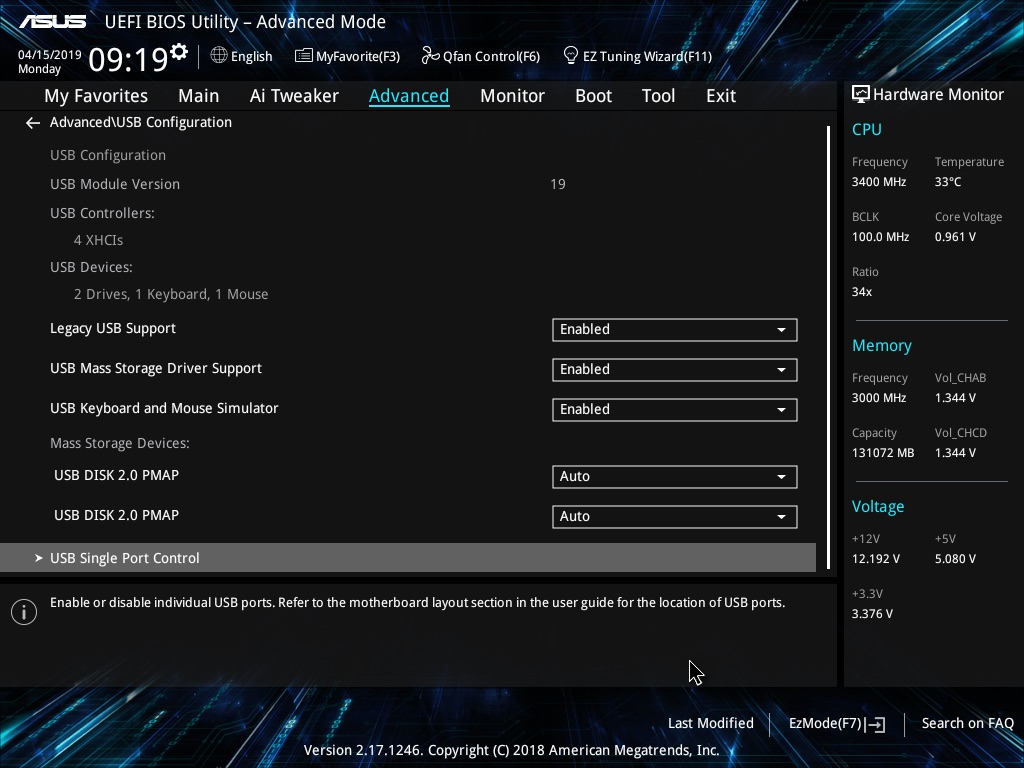Click the Memory section heading

(882, 346)
